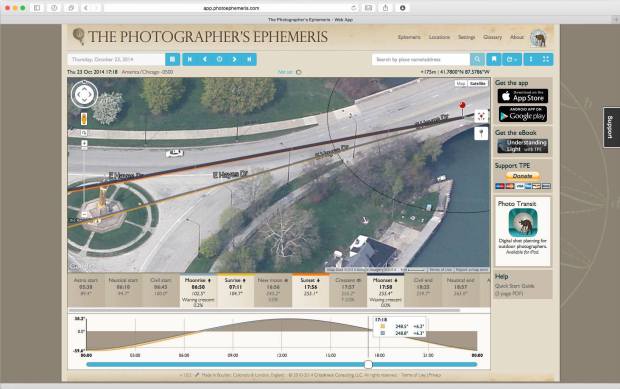
Task: Open Understanding Light eBook banner
Action: (523, 146)
